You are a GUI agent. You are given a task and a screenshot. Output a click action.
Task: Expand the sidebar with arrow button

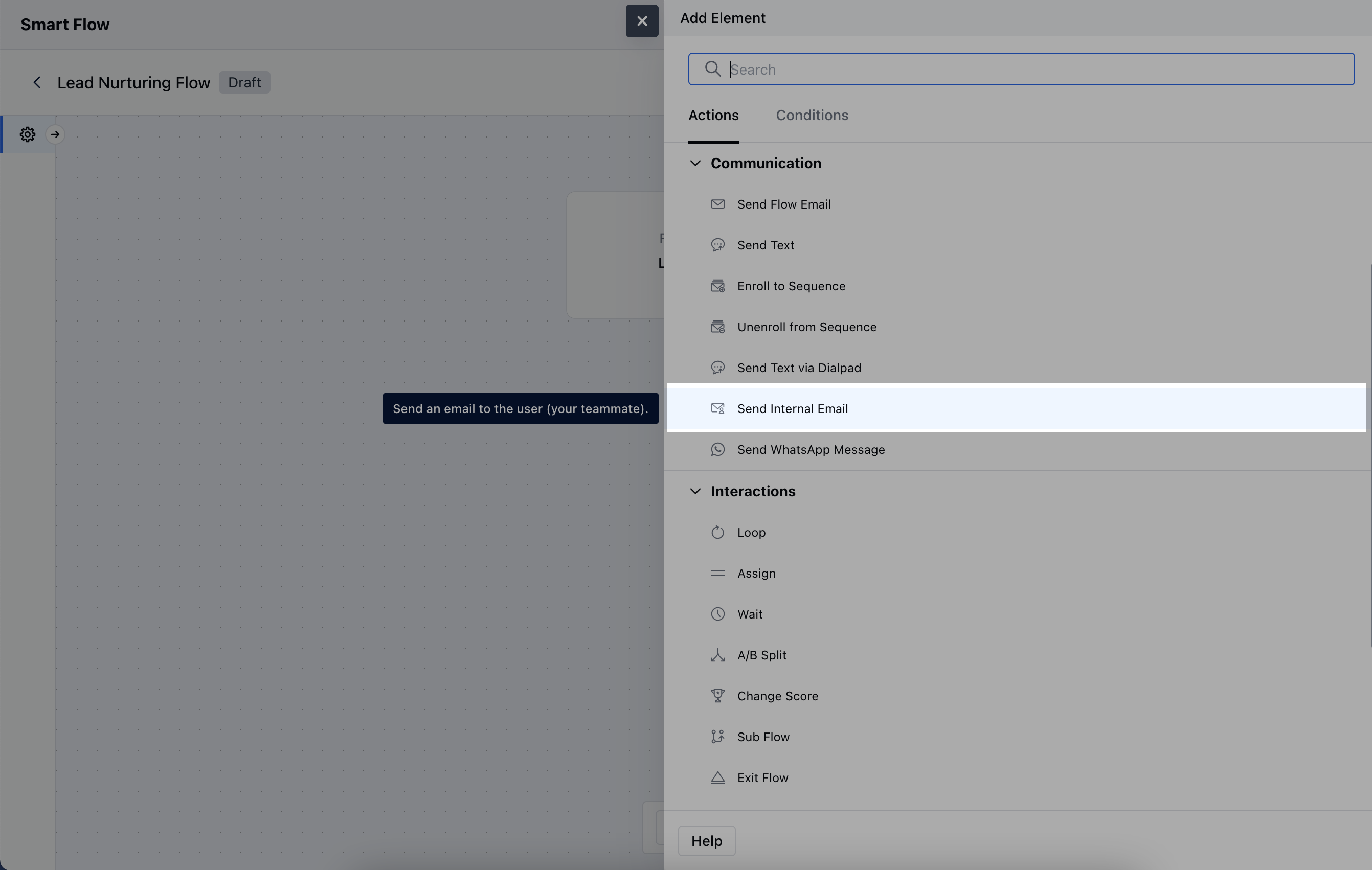point(55,134)
